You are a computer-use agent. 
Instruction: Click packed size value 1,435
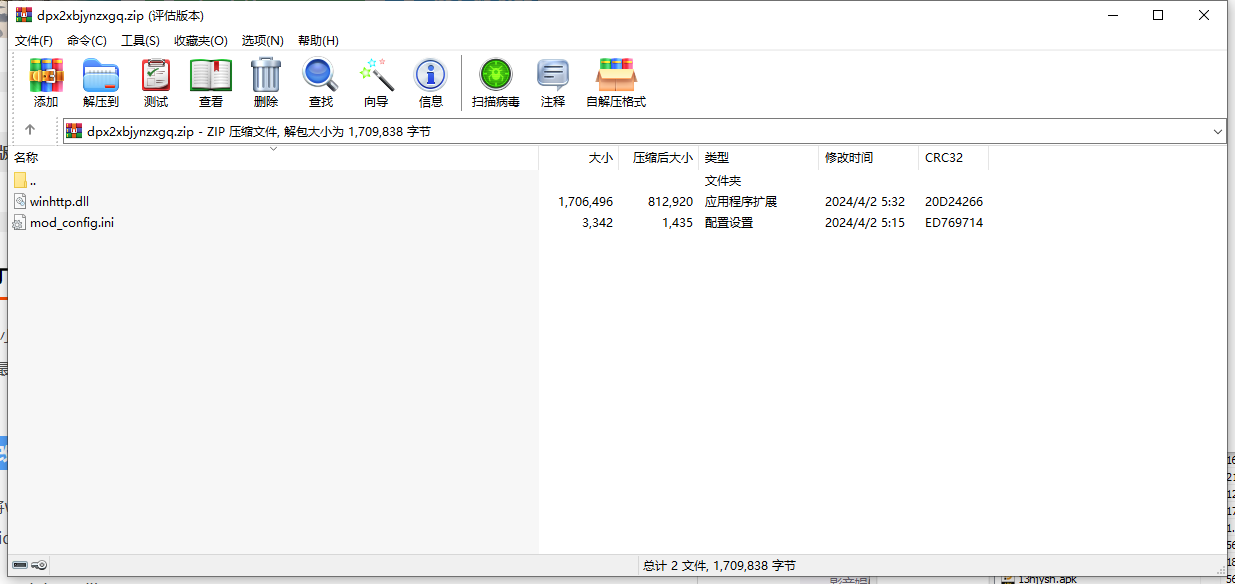(x=677, y=222)
